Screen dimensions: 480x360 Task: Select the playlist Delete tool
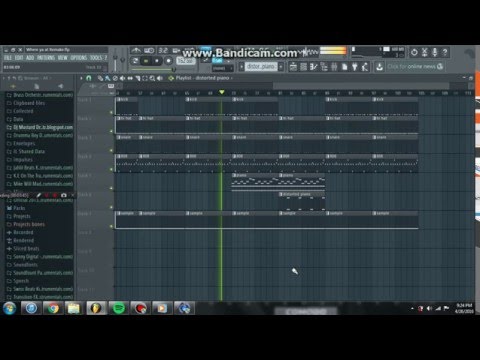tap(115, 78)
